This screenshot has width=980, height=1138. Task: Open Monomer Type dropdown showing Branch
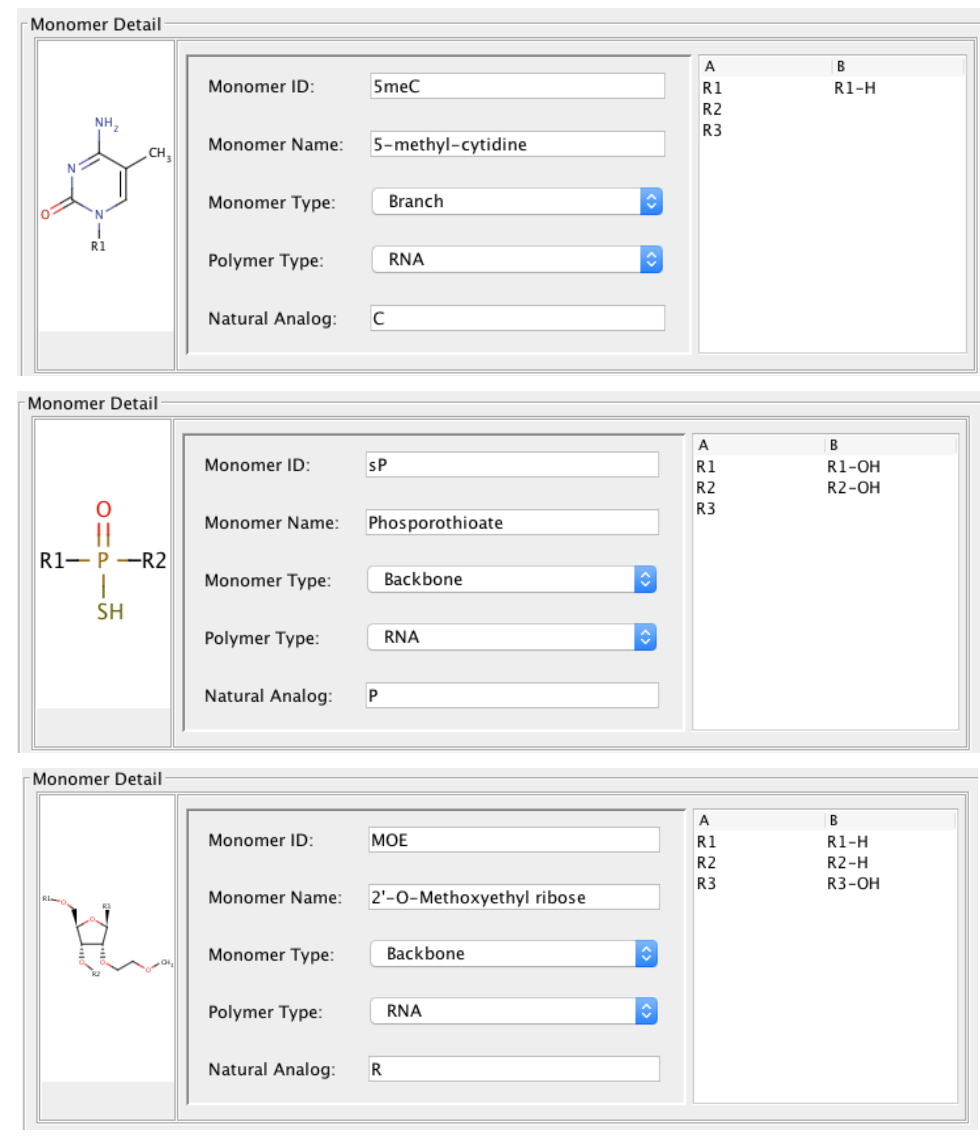(x=517, y=201)
